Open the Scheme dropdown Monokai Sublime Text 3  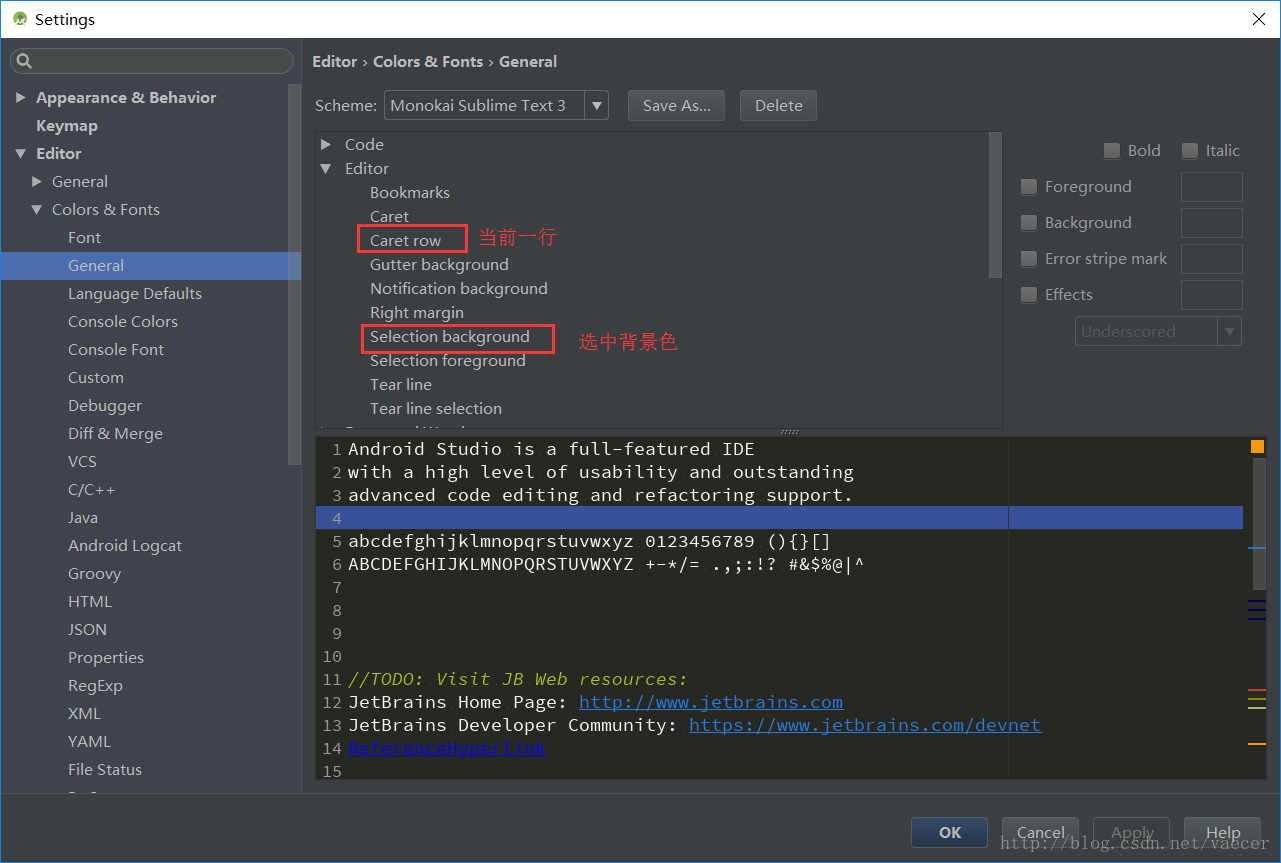pyautogui.click(x=496, y=105)
